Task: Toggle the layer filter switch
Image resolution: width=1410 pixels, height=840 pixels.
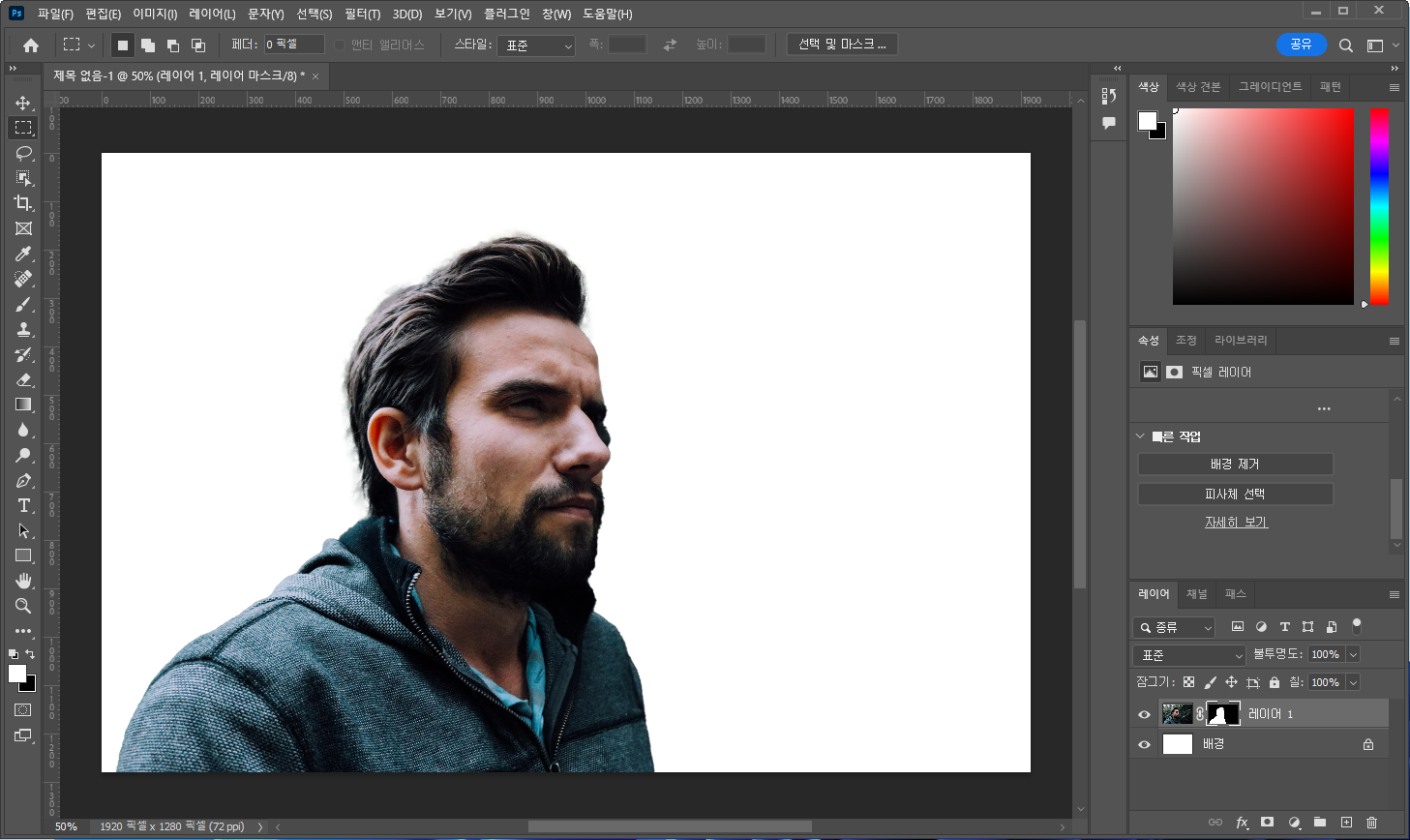Action: point(1356,626)
